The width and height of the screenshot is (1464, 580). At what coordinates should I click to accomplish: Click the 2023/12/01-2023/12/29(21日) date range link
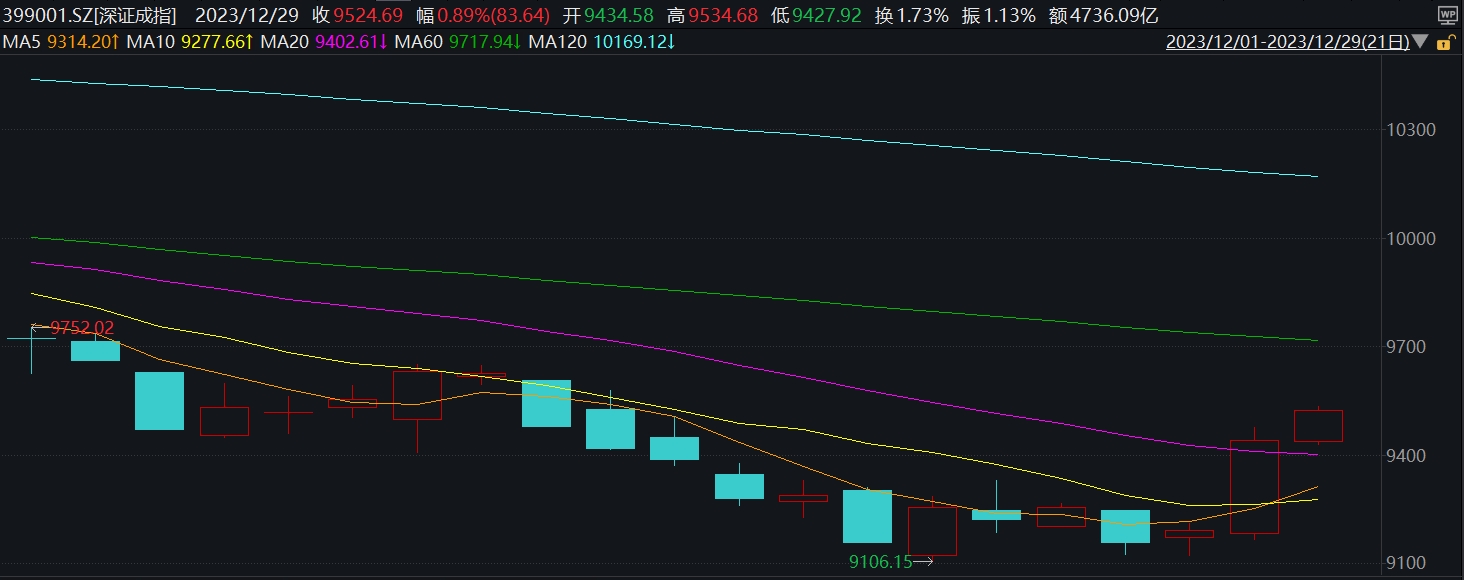click(x=1288, y=43)
